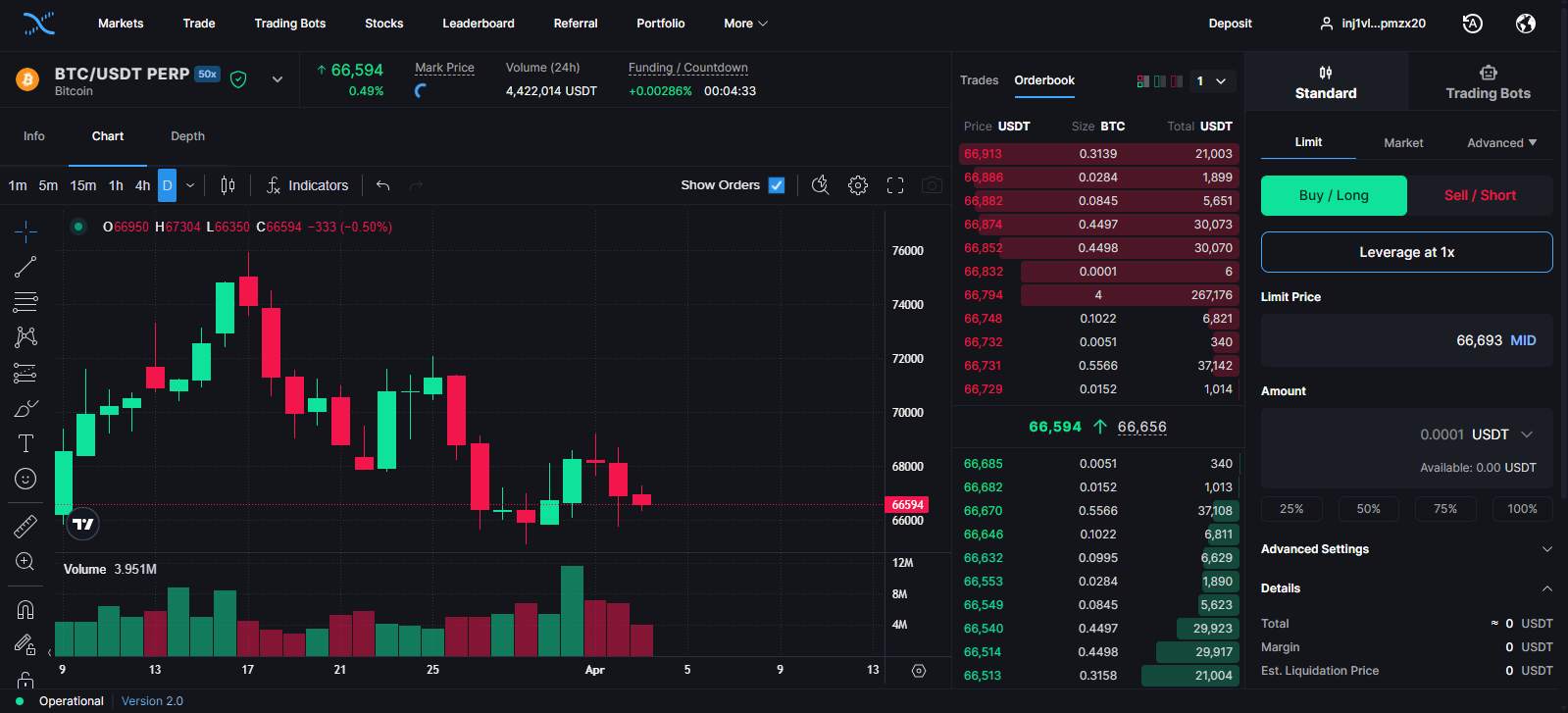Select the trend line drawing tool
1568x713 pixels.
(25, 267)
